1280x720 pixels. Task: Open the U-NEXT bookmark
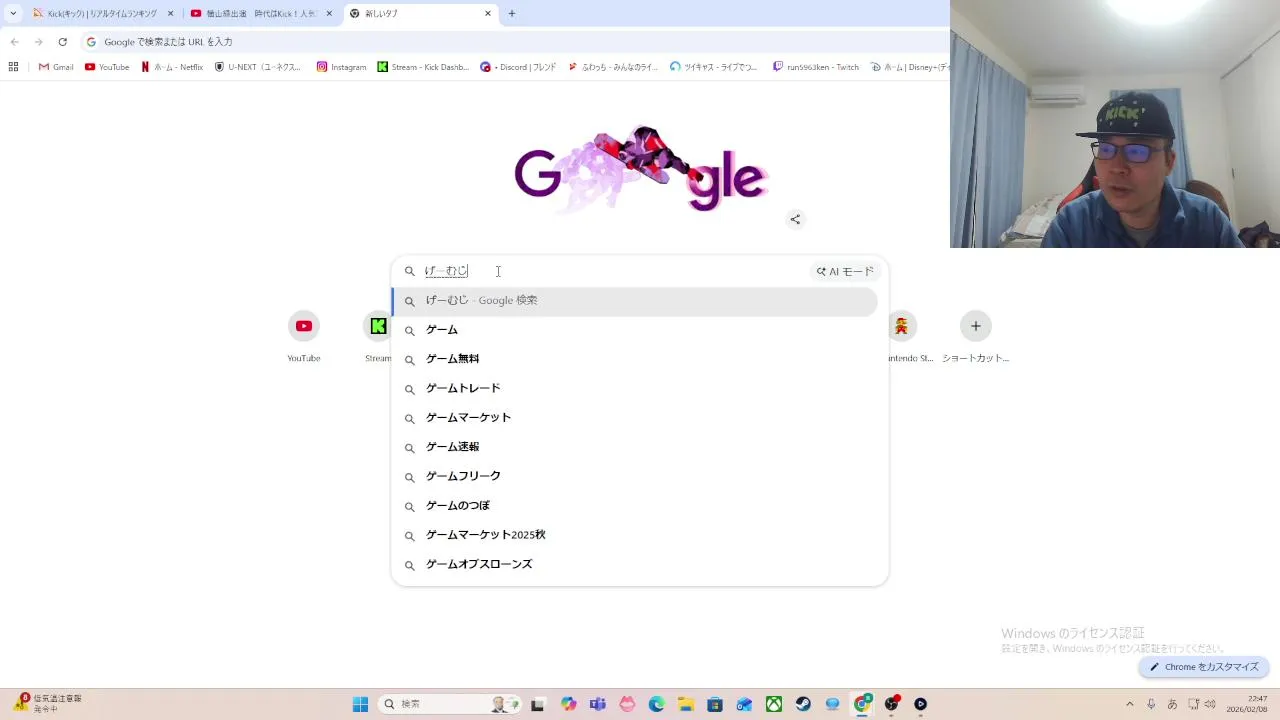(x=258, y=67)
